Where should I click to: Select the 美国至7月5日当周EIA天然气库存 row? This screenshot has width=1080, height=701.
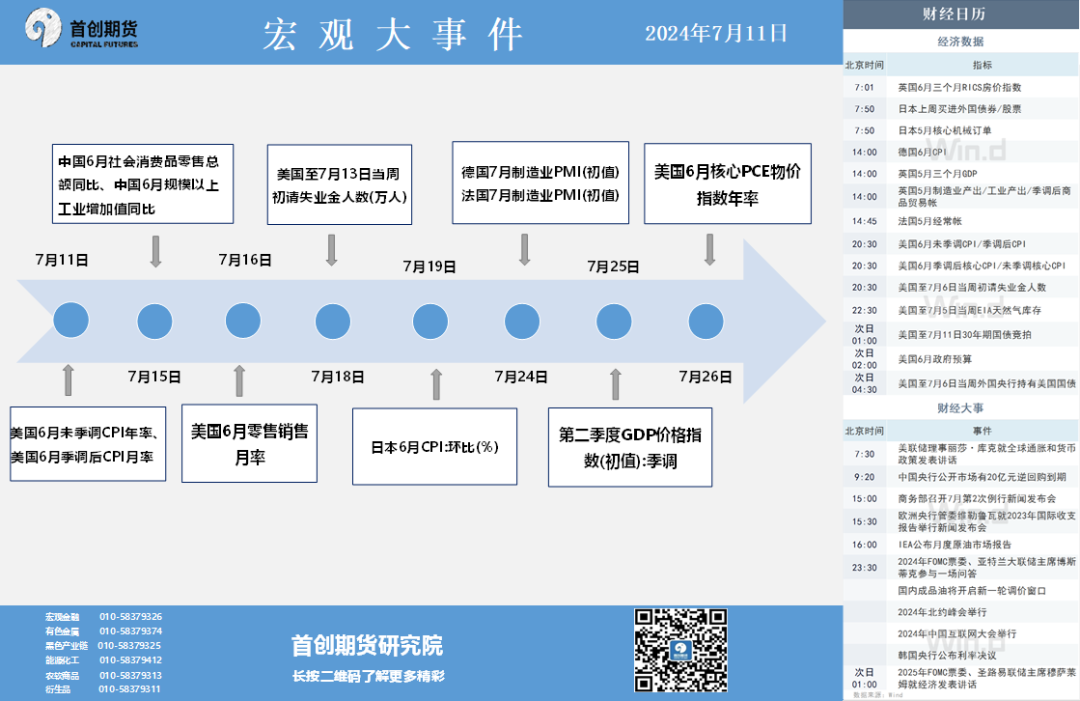pyautogui.click(x=961, y=310)
